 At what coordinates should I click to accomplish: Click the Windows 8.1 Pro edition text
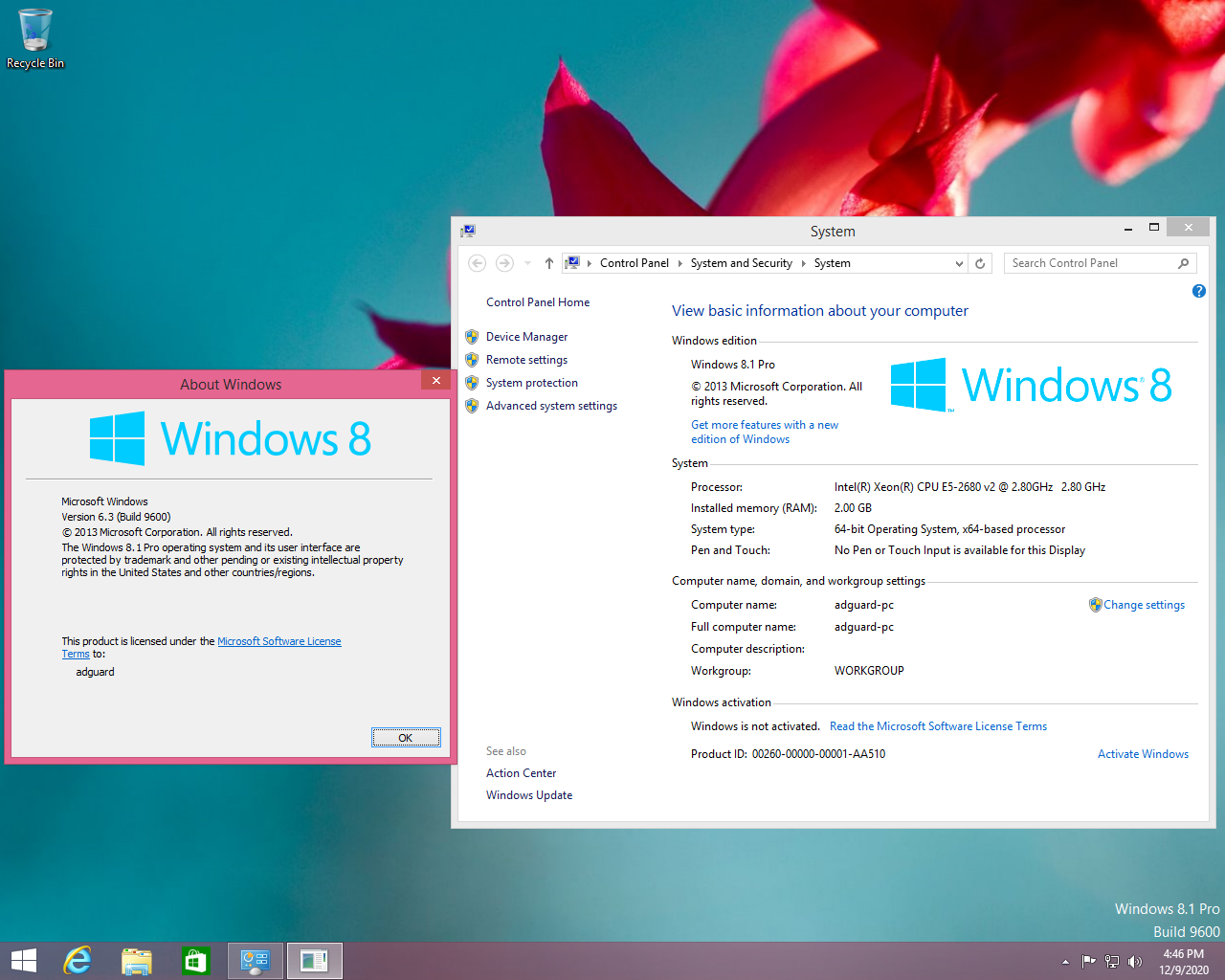point(733,365)
